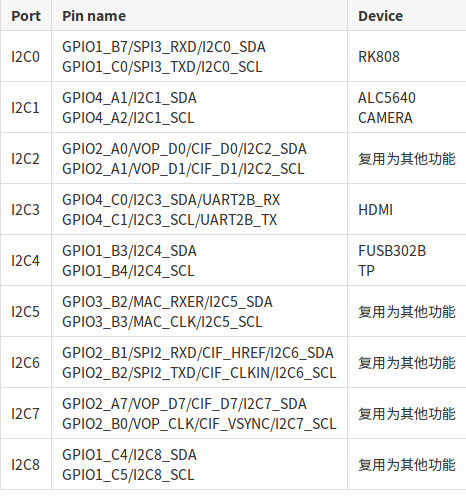Screen dimensions: 466x496
Task: Select the ALC5640 device text
Action: pyautogui.click(x=387, y=98)
